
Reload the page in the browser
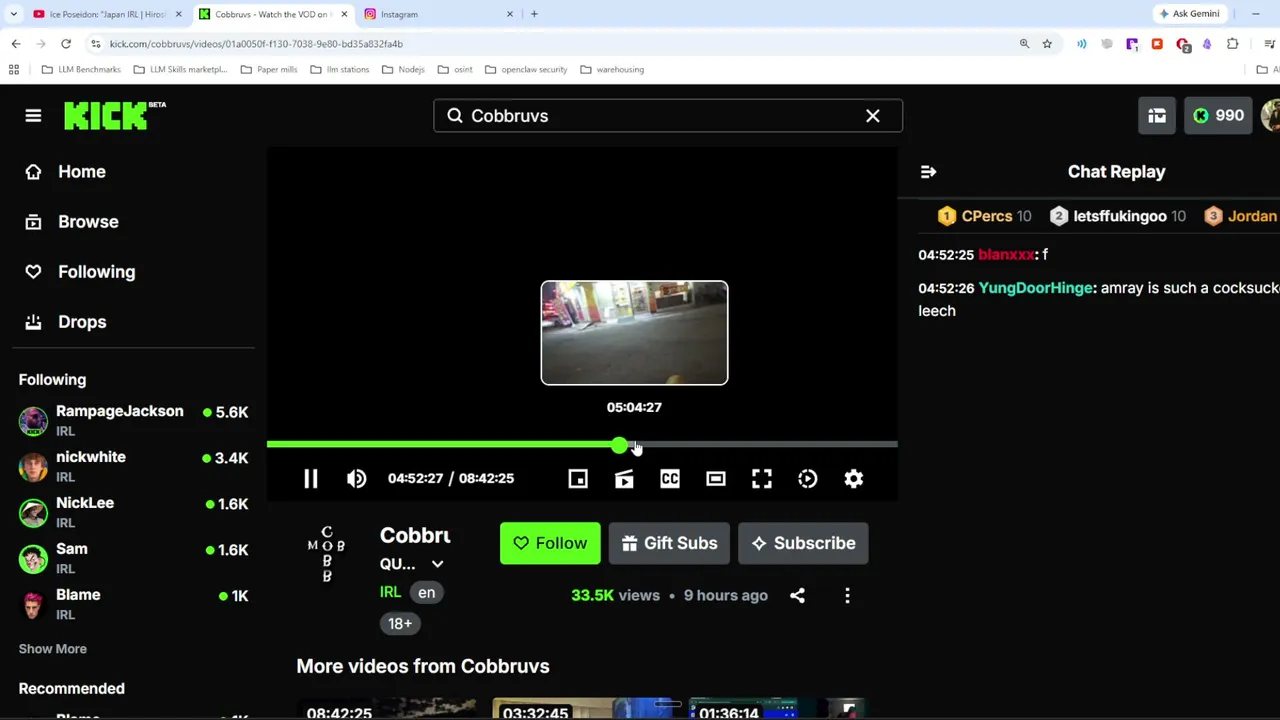[66, 44]
